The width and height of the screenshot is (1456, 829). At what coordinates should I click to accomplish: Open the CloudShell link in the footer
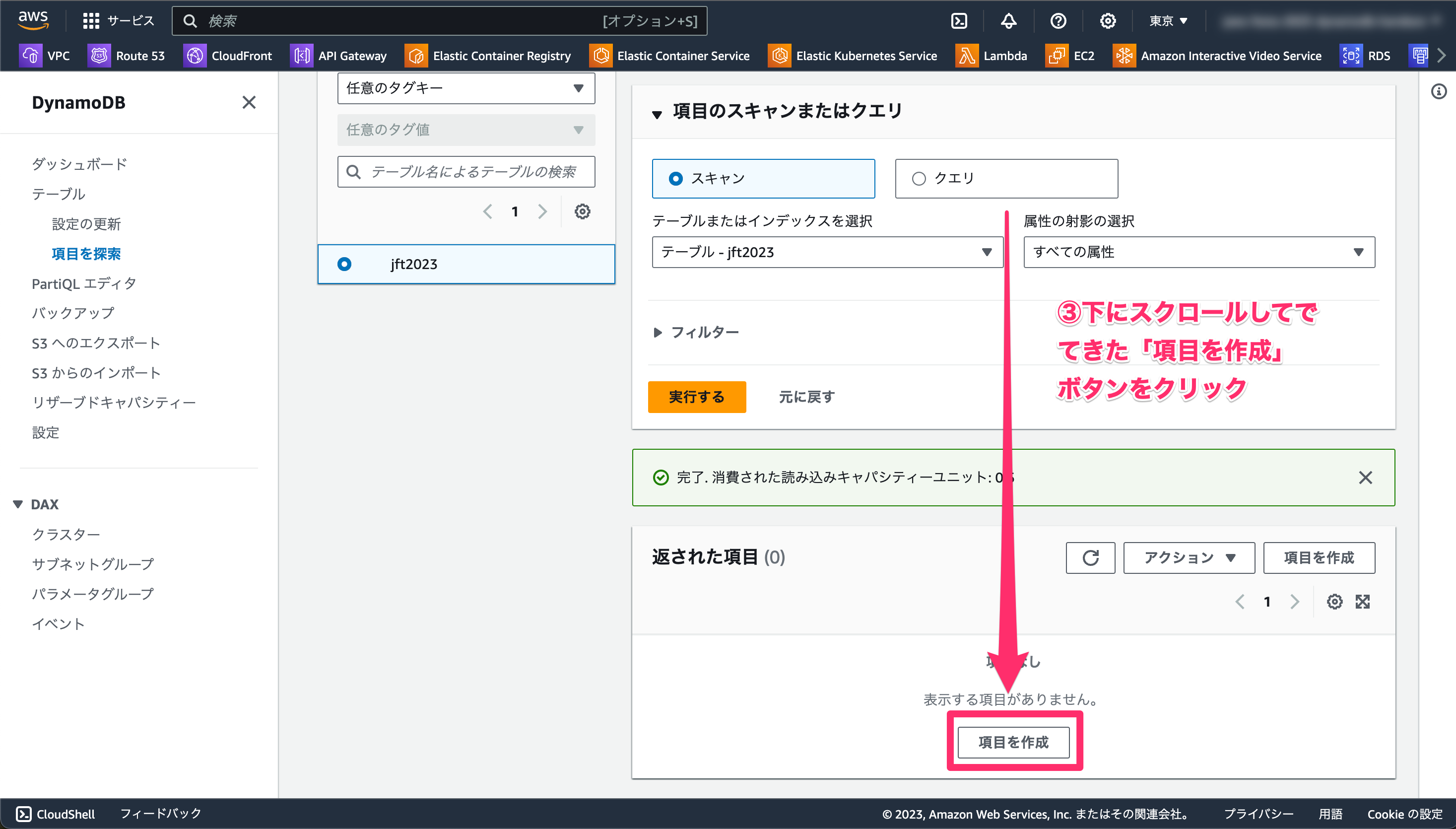55,814
